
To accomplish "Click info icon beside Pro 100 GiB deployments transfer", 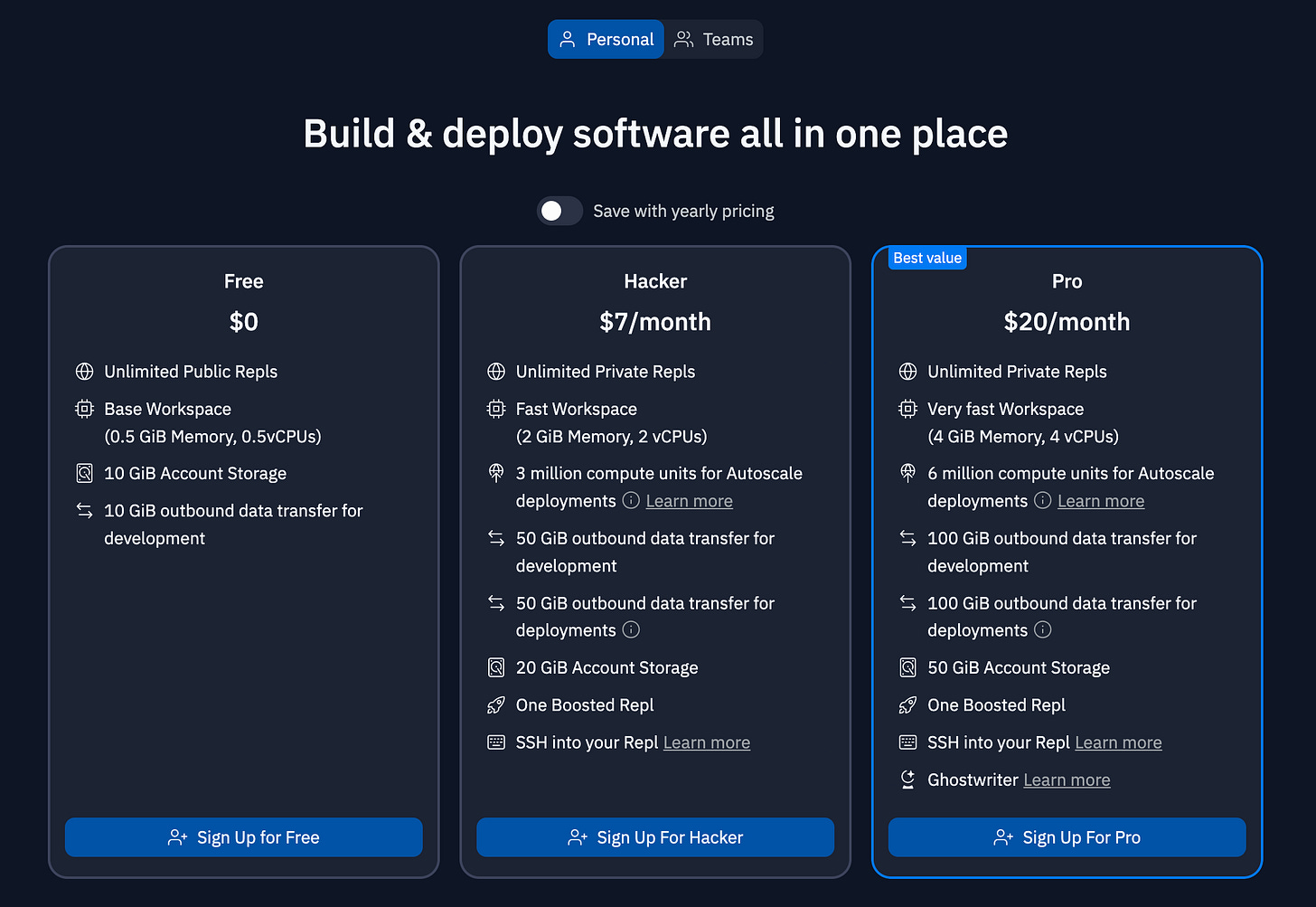I will (x=1042, y=629).
